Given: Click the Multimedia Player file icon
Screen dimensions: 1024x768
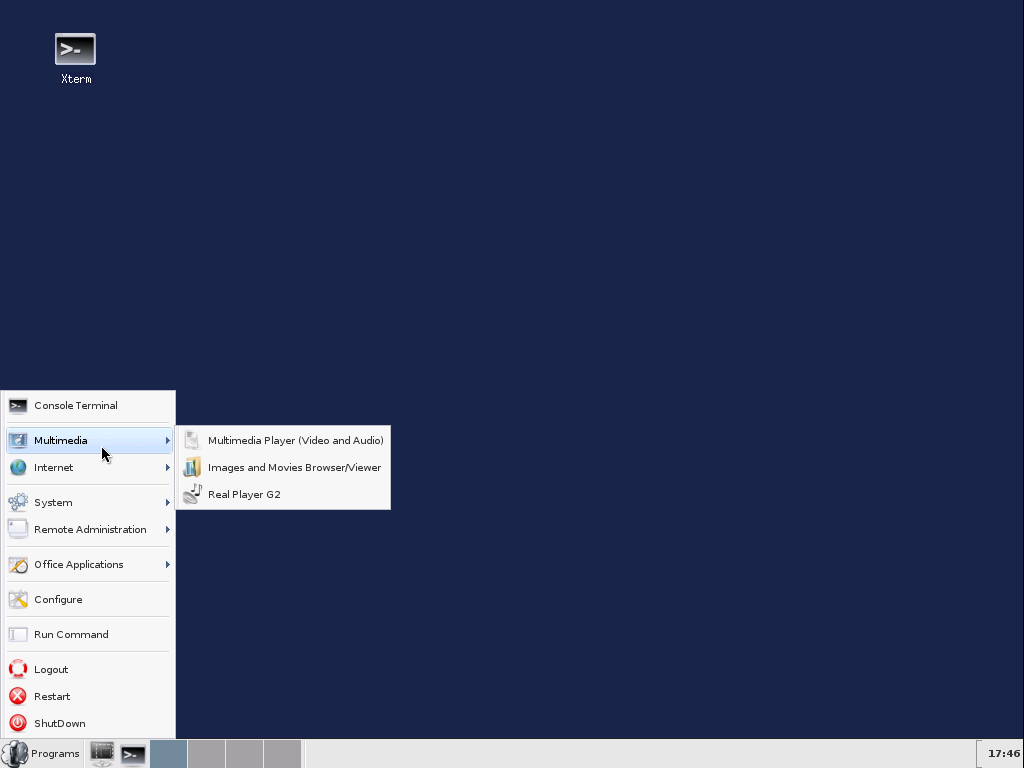Looking at the screenshot, I should 192,440.
